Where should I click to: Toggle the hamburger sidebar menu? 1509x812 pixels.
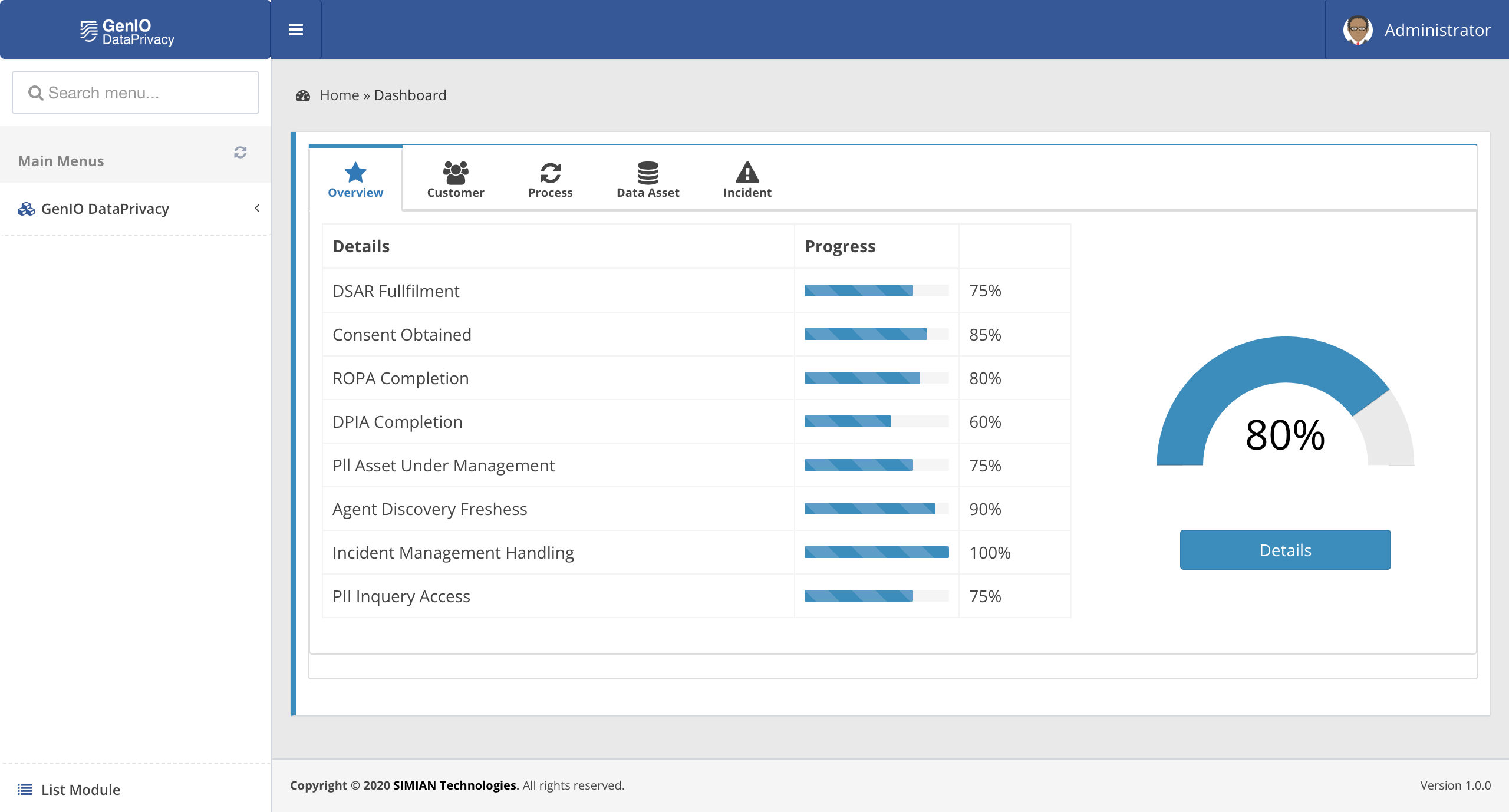pyautogui.click(x=296, y=29)
